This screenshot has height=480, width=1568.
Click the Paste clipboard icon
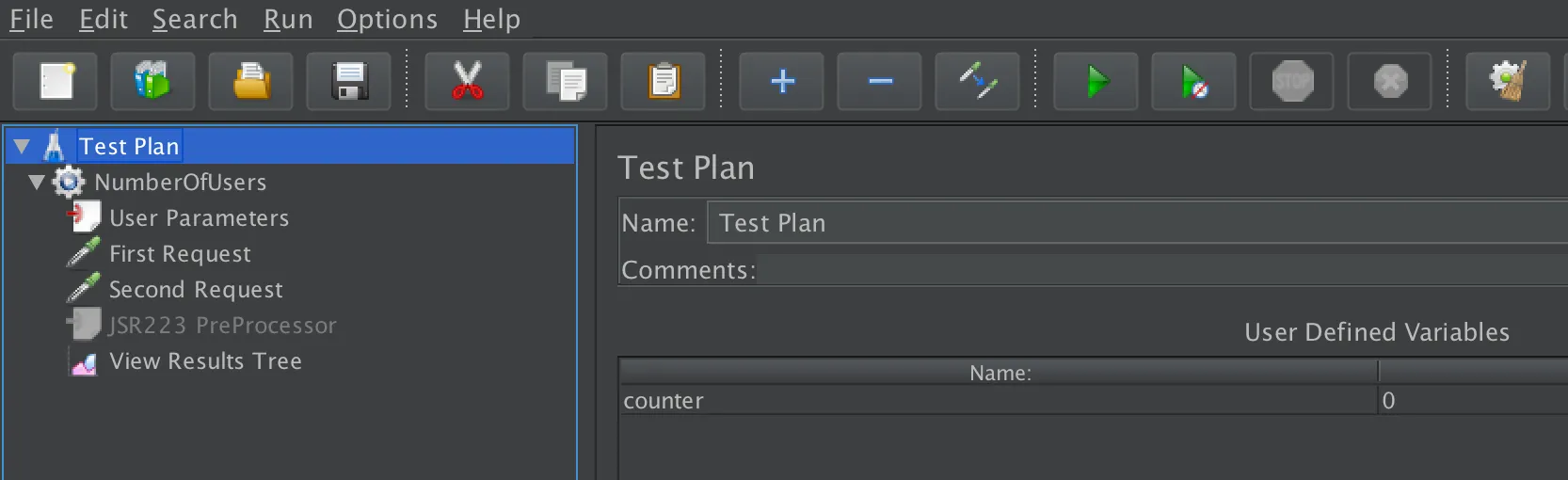coord(664,82)
